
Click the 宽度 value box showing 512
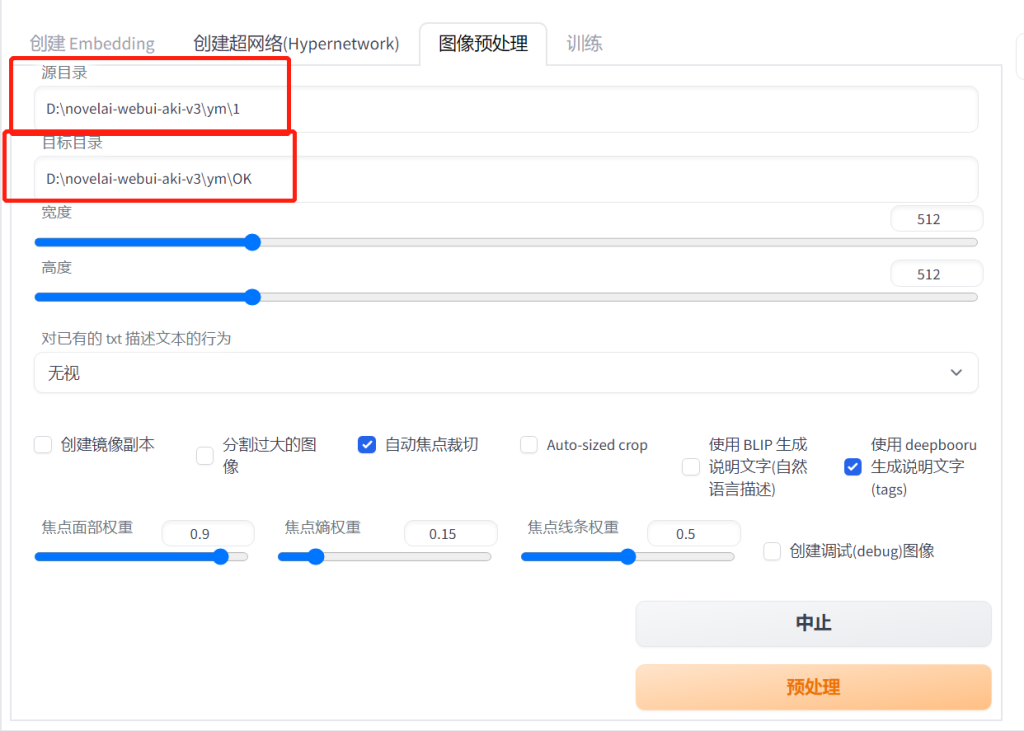(935, 219)
